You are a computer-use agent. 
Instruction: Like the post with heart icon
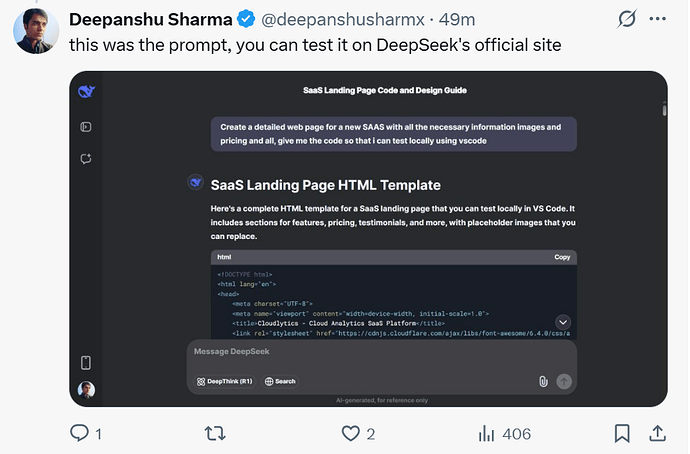coord(350,433)
